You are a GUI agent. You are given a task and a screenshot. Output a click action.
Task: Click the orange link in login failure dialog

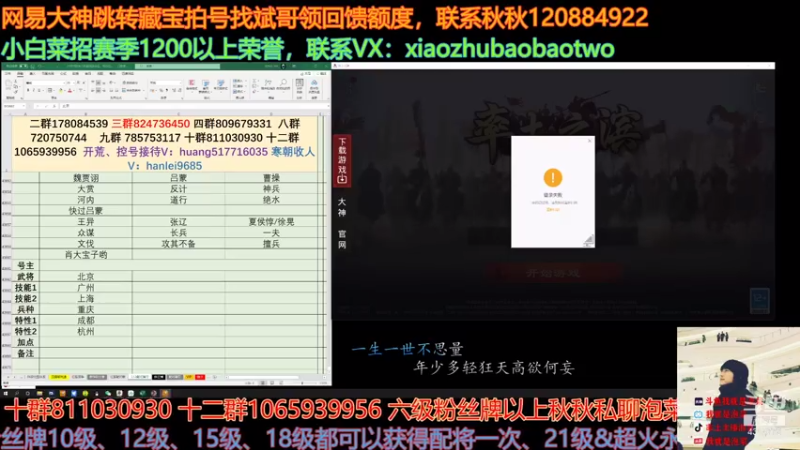(553, 209)
